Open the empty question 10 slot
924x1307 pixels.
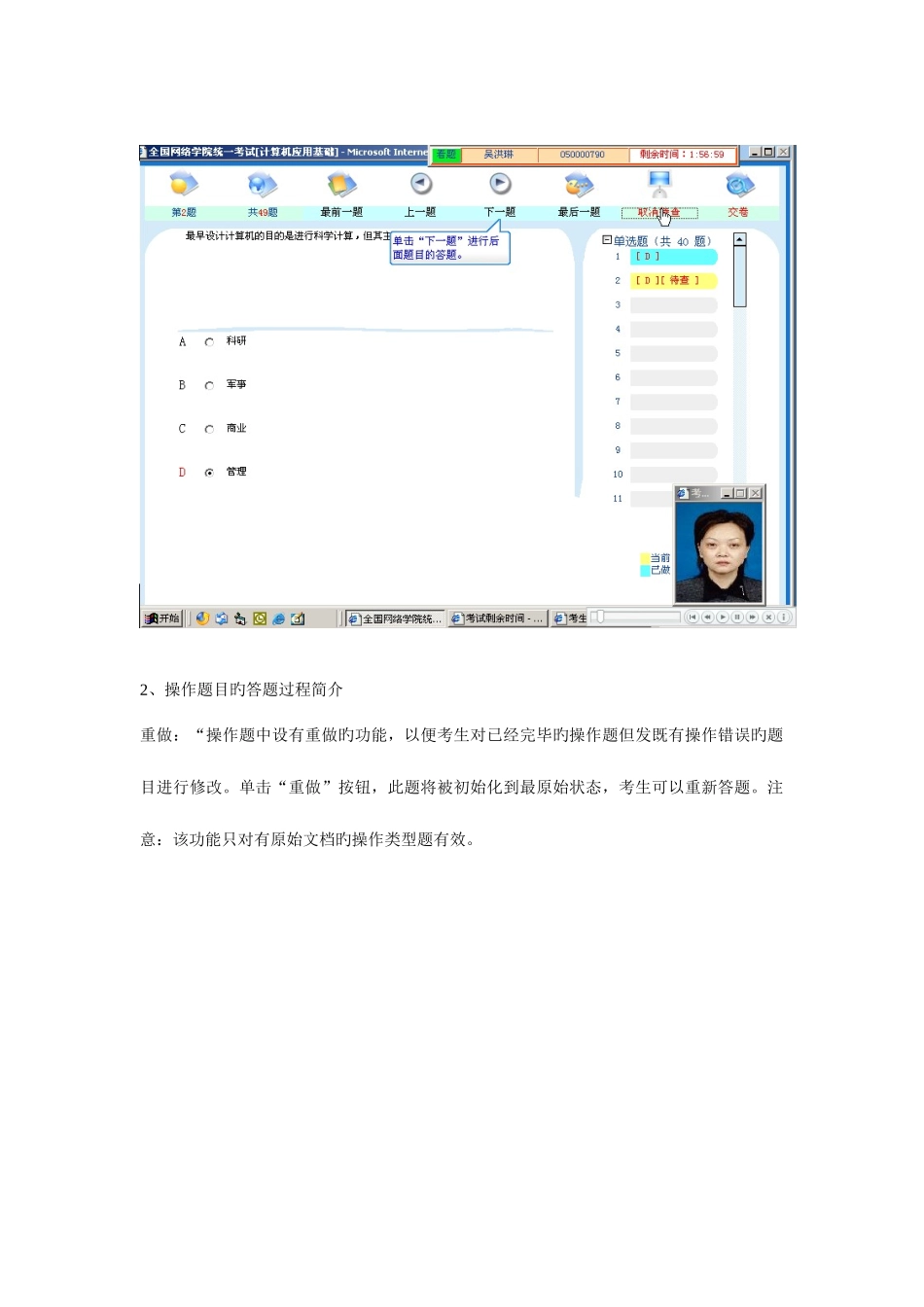point(674,475)
